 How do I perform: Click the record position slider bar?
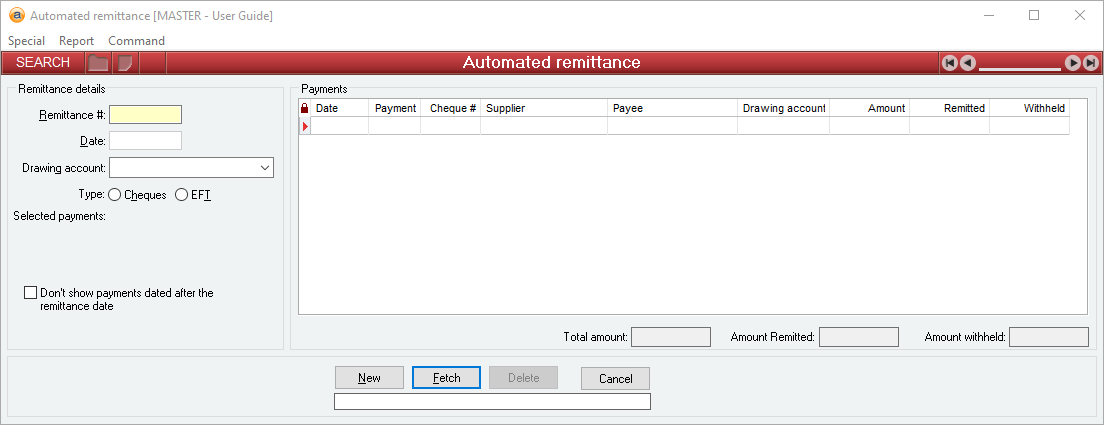[x=1019, y=68]
